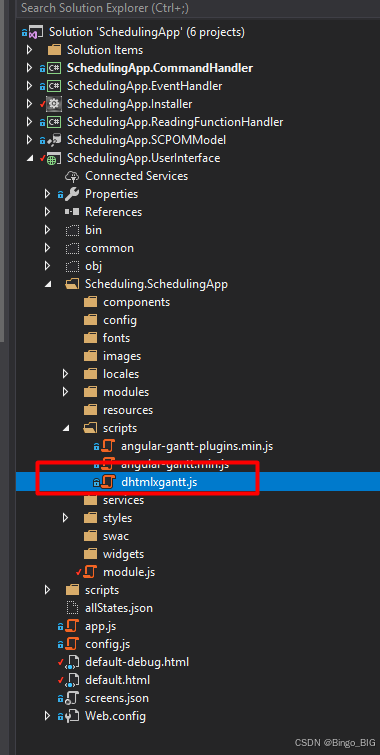380x755 pixels.
Task: Select the SchedulingApp.CommandHandler project name
Action: click(x=160, y=68)
